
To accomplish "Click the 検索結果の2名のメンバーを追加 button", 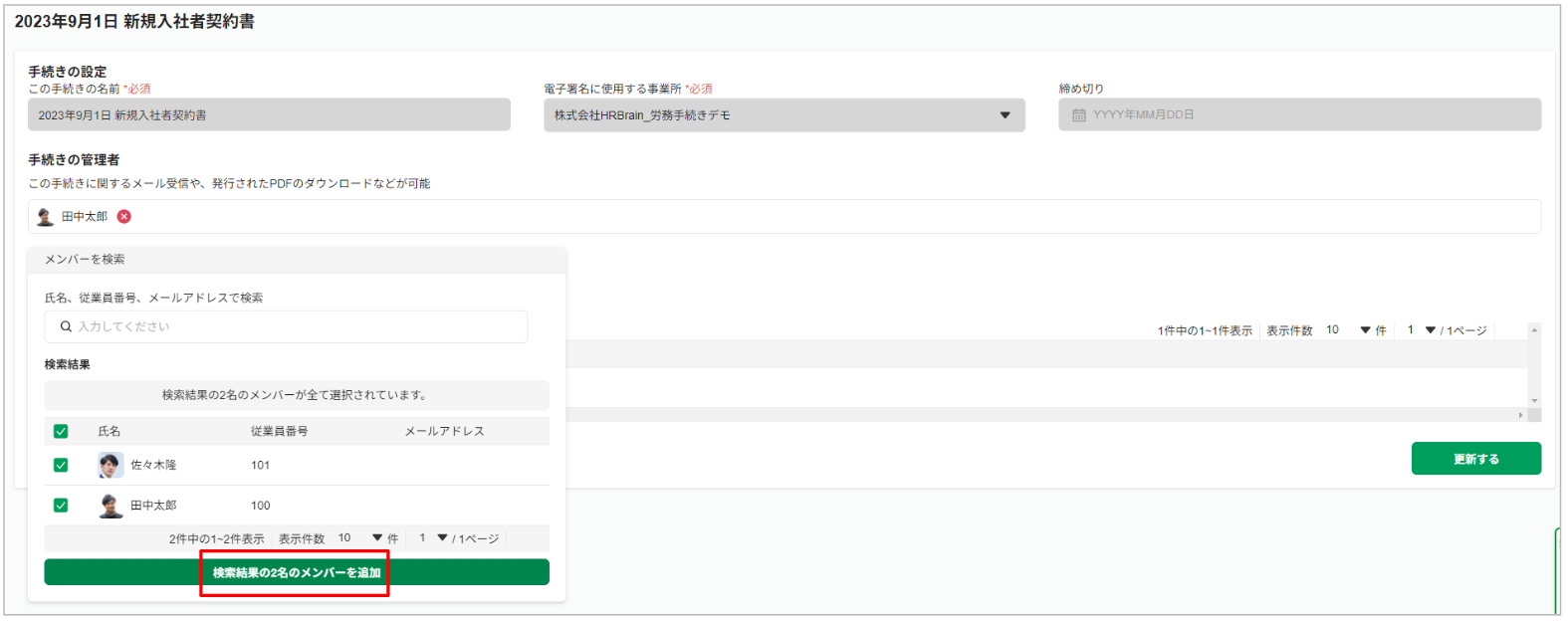I will pyautogui.click(x=297, y=572).
